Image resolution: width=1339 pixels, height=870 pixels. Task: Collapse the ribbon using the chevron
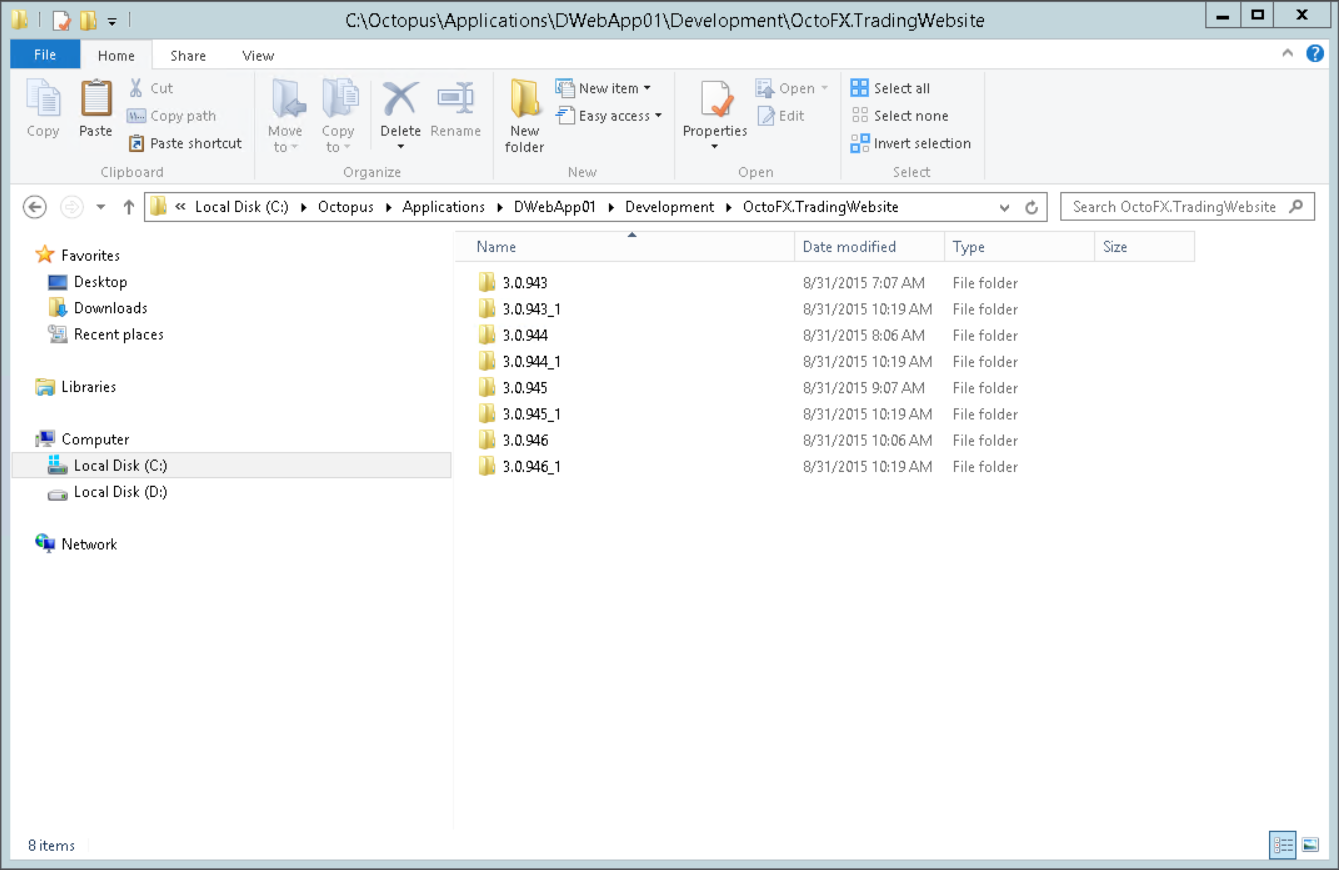pos(1288,54)
